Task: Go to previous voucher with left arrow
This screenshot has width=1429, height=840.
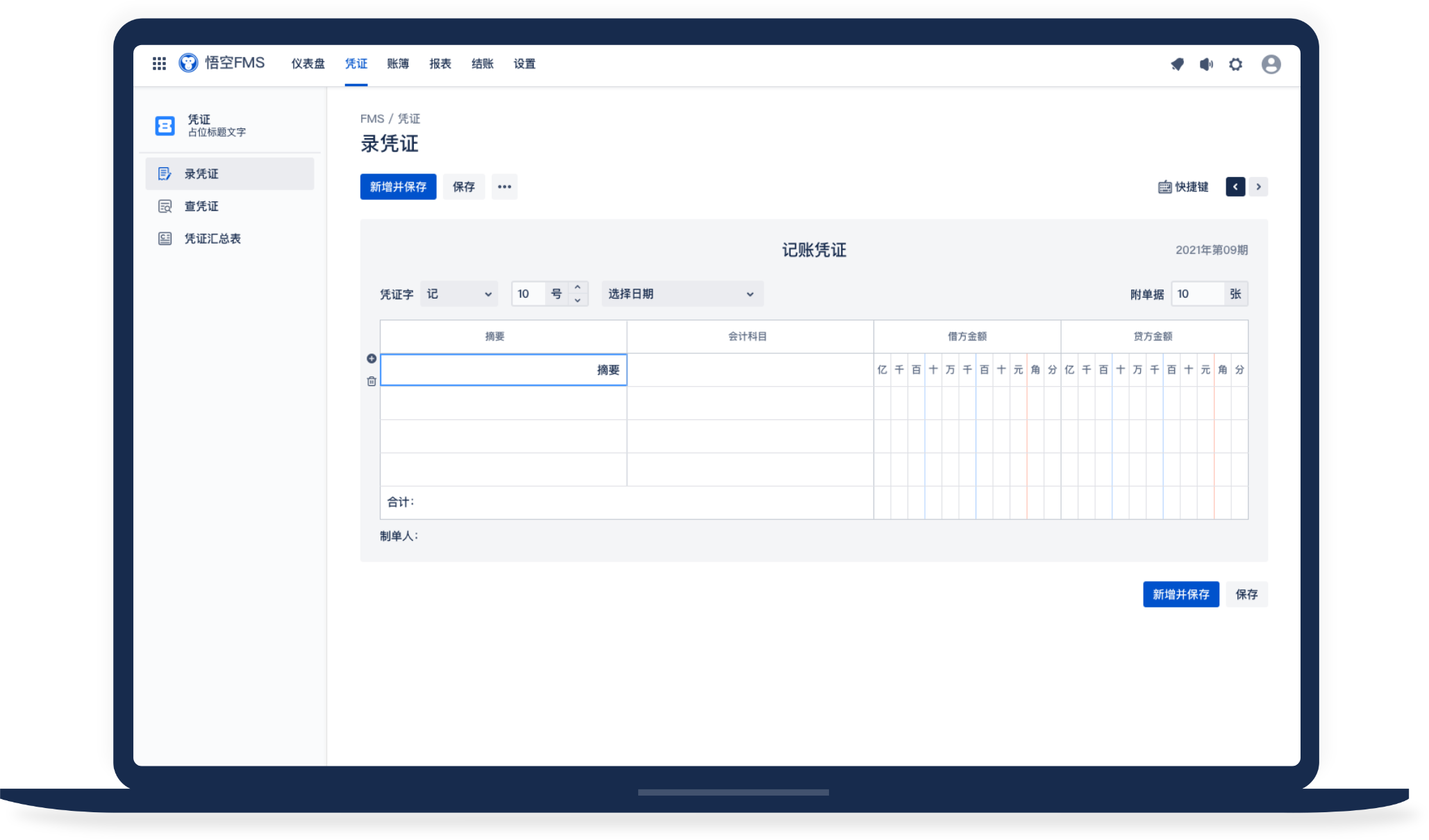Action: click(1235, 187)
